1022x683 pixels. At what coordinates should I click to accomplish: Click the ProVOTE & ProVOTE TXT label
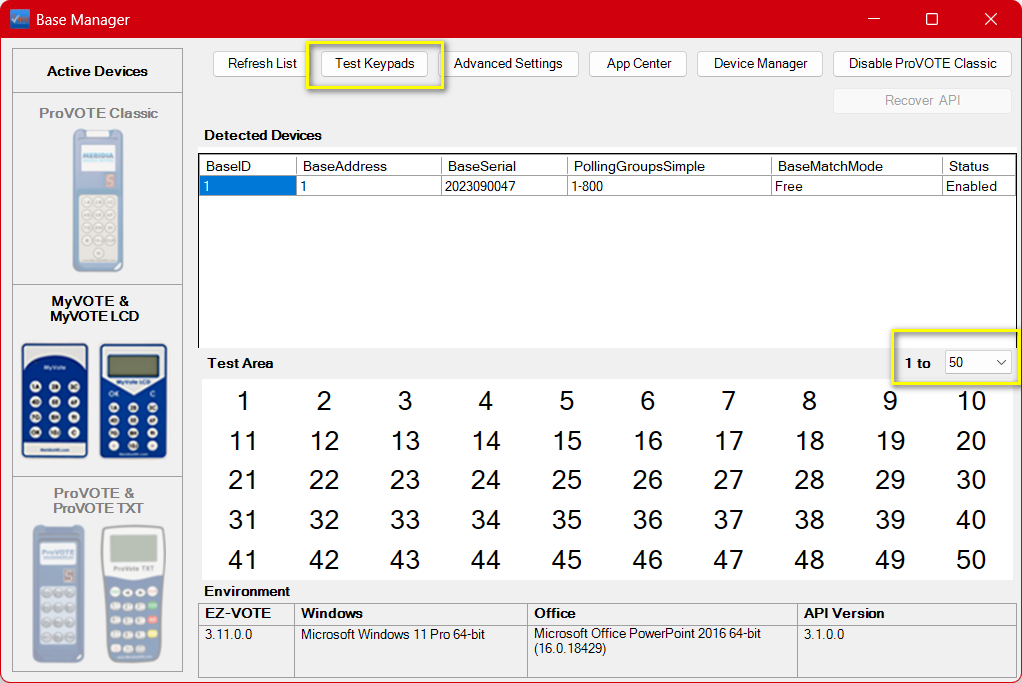coord(98,501)
